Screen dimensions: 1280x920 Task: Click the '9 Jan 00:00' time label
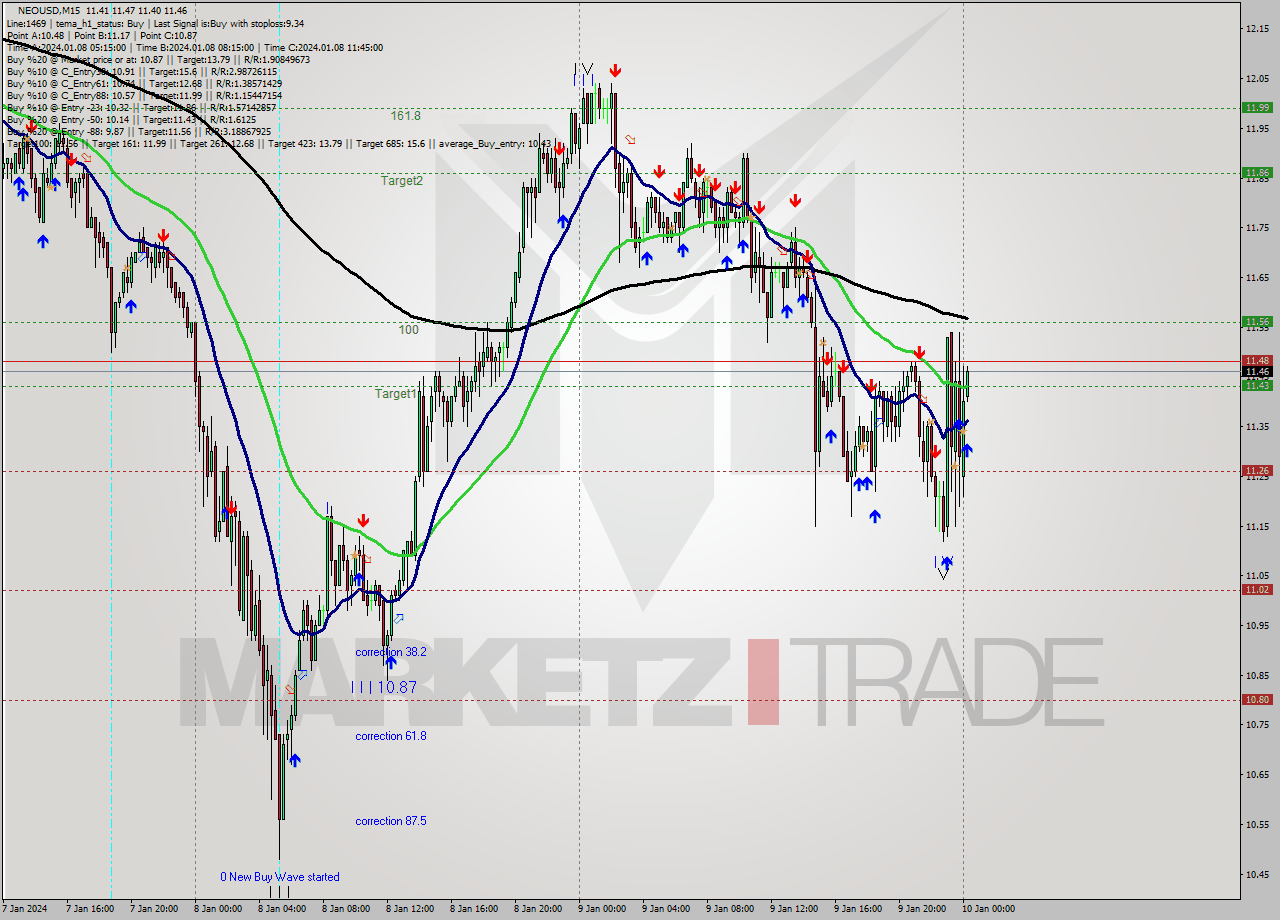[x=601, y=909]
